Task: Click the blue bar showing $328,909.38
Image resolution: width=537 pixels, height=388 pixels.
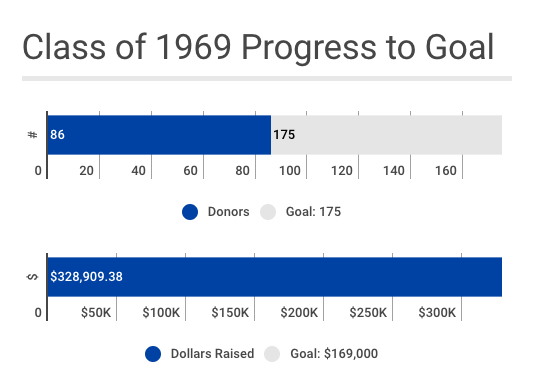Action: coord(275,277)
